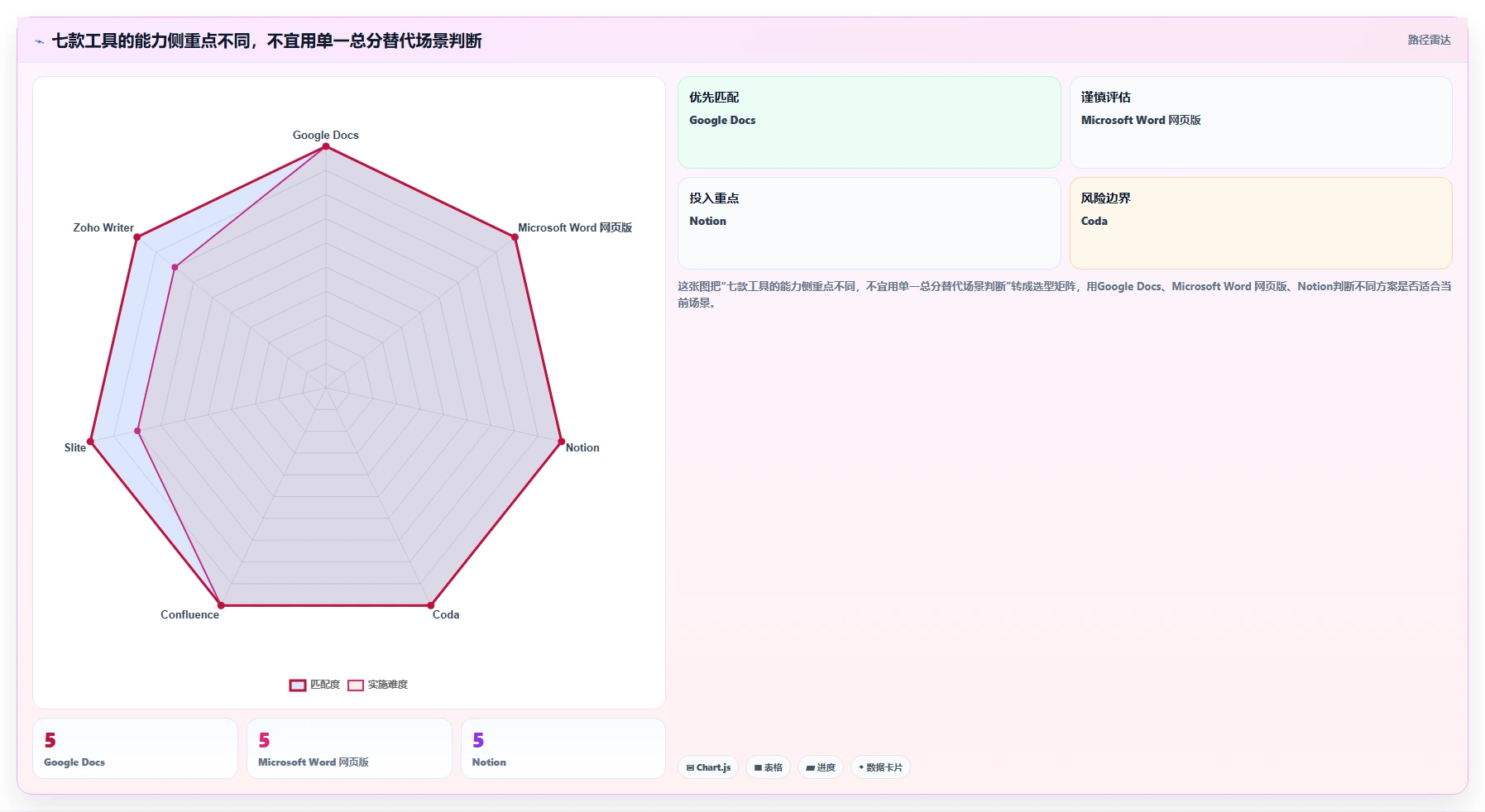This screenshot has height=812, width=1485.
Task: Select the outer 匹配度 point at Slite
Action: pos(91,442)
